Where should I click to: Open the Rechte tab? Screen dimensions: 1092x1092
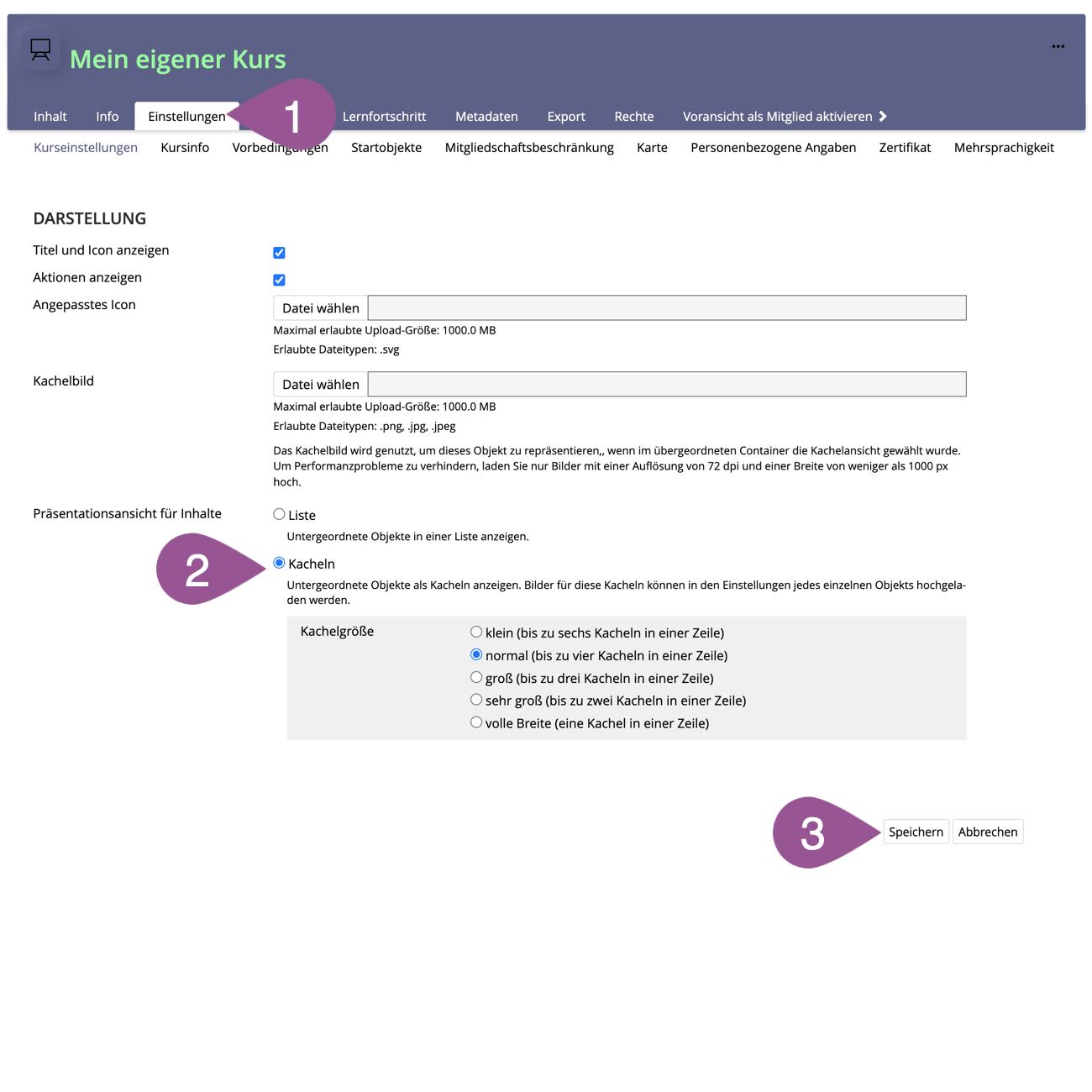tap(633, 117)
